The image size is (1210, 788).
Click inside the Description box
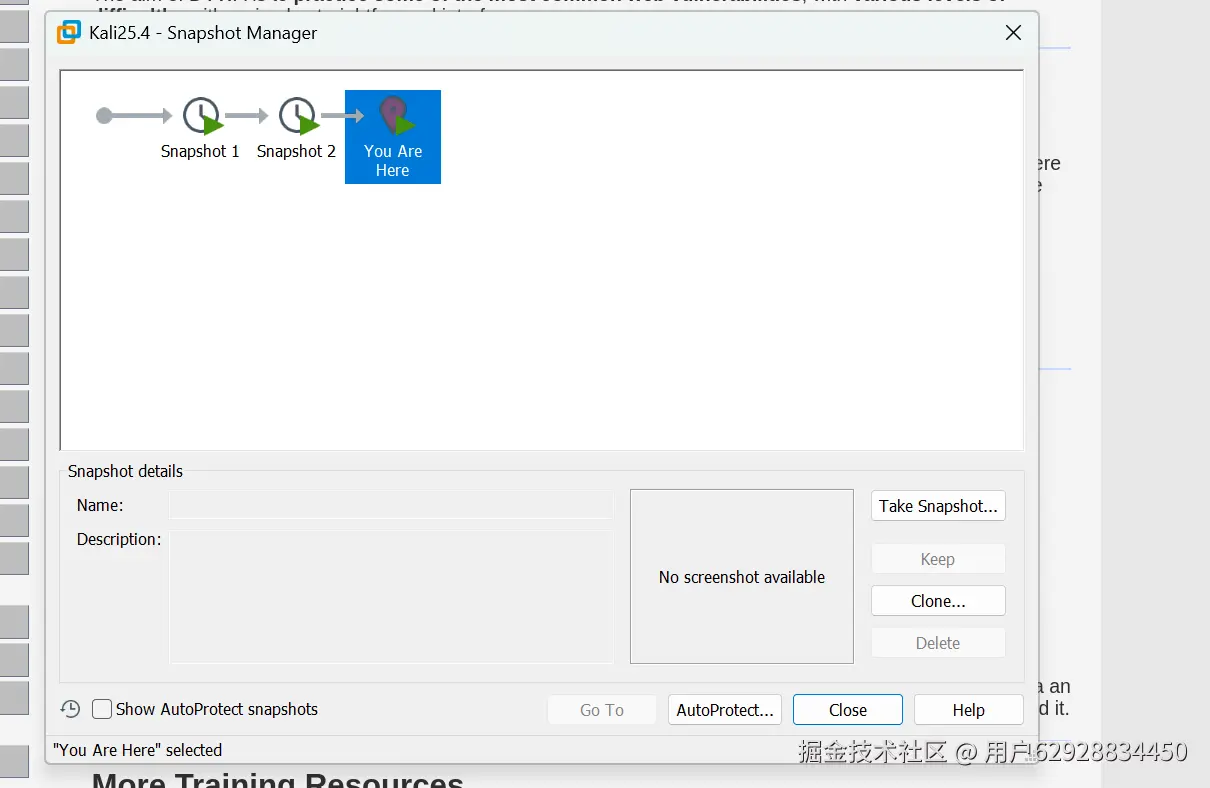coord(390,595)
